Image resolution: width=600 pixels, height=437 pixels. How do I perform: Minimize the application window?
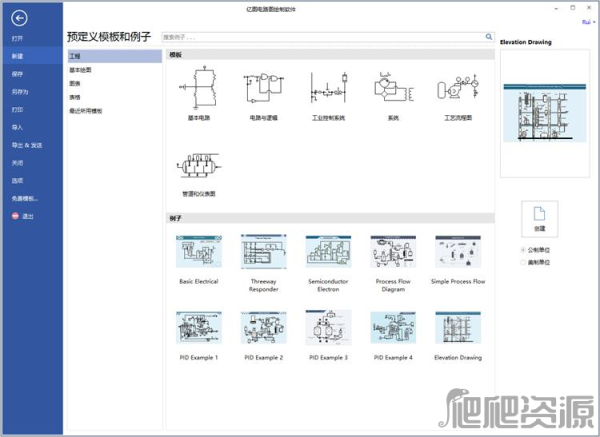tap(556, 8)
